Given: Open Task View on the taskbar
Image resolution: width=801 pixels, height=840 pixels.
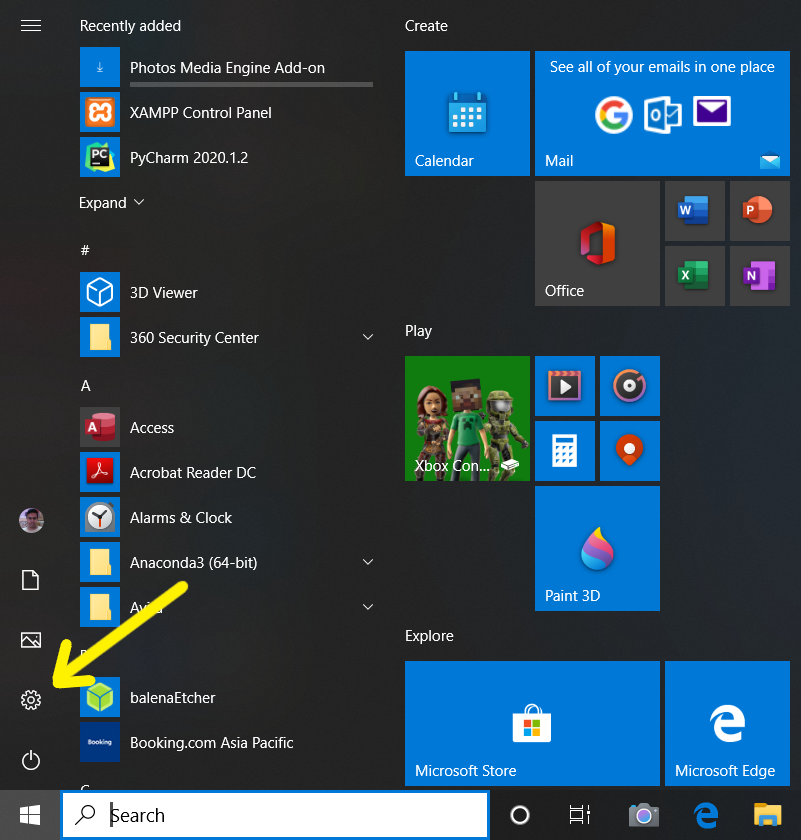Looking at the screenshot, I should pyautogui.click(x=580, y=815).
